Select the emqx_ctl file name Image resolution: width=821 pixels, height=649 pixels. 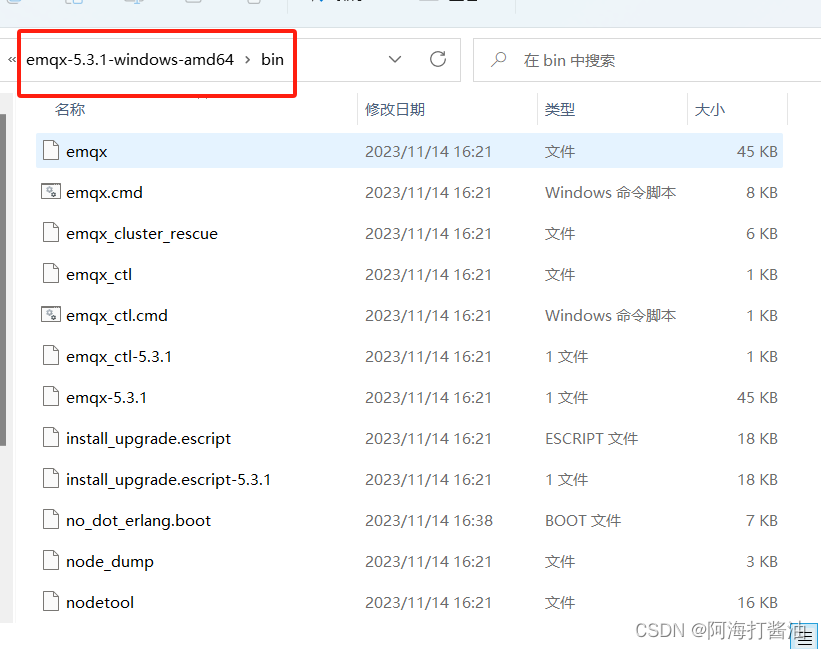tap(99, 275)
